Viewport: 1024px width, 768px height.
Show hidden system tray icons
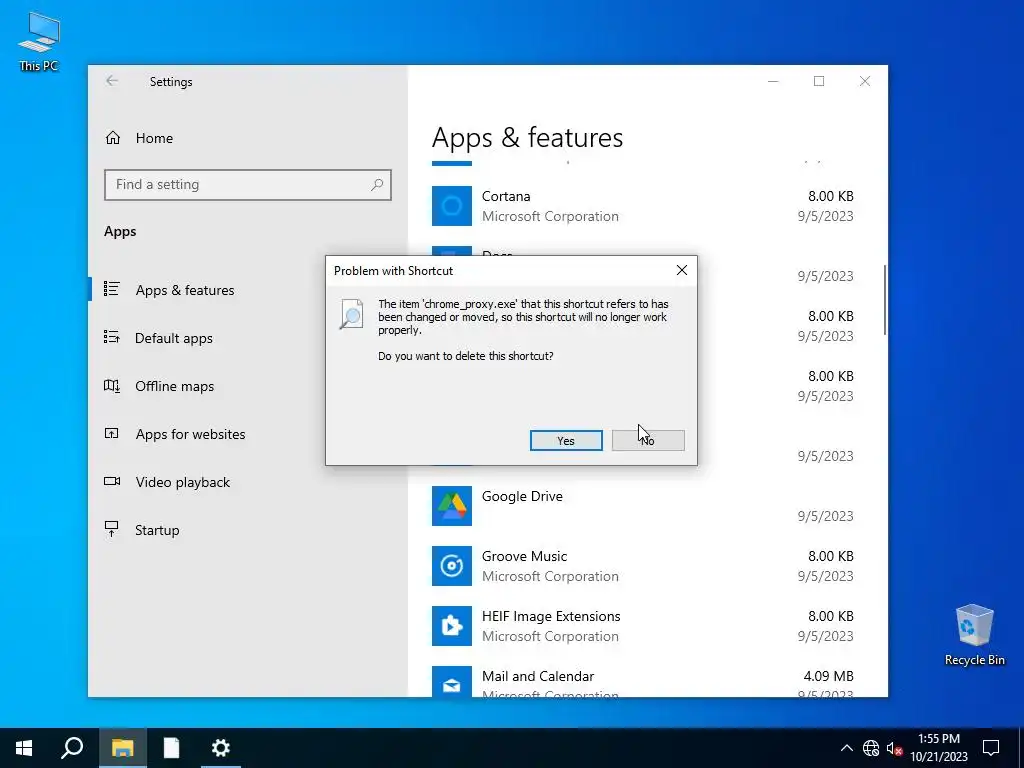click(x=846, y=748)
